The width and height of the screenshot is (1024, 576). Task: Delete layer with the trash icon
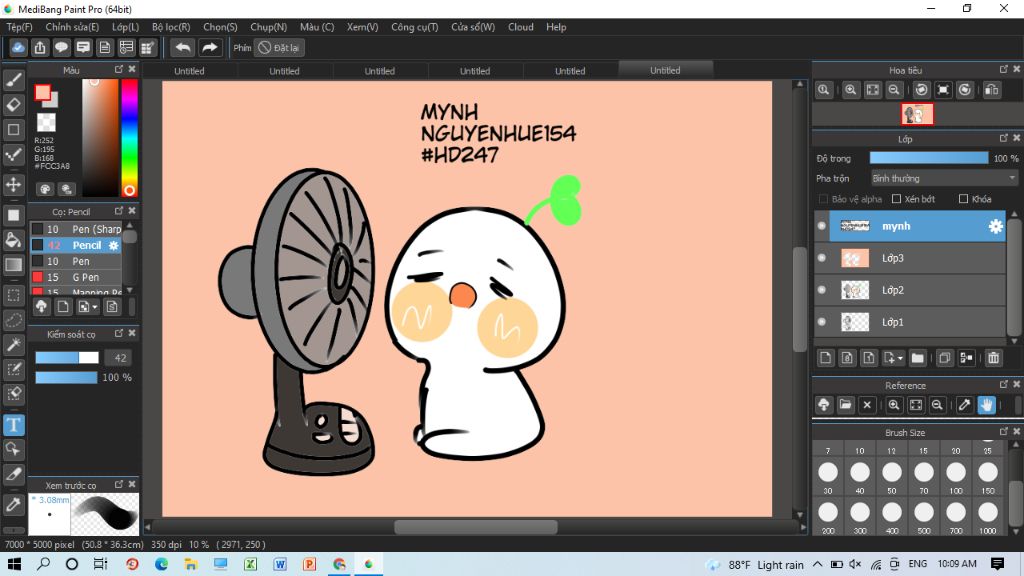tap(993, 358)
